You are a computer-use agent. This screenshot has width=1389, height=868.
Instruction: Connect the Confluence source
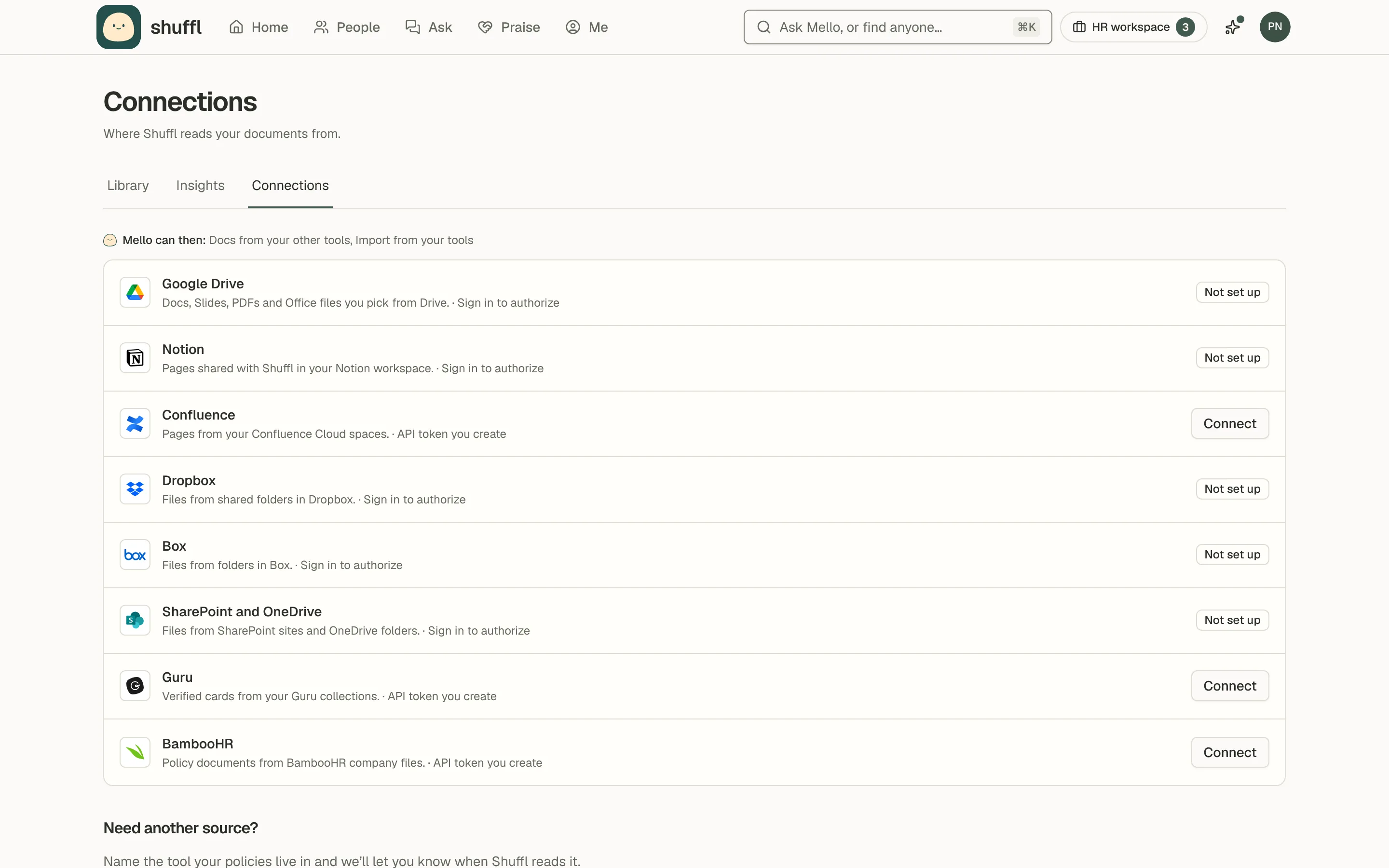(1229, 424)
